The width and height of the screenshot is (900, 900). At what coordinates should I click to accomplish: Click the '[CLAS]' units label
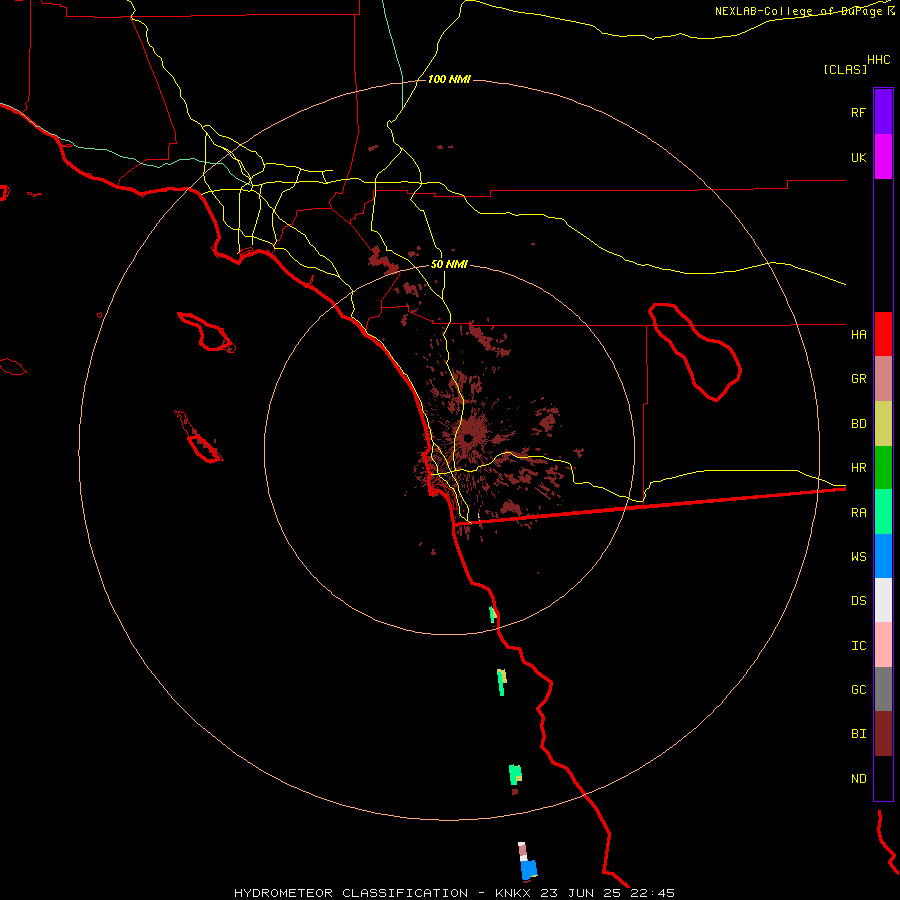pyautogui.click(x=845, y=69)
